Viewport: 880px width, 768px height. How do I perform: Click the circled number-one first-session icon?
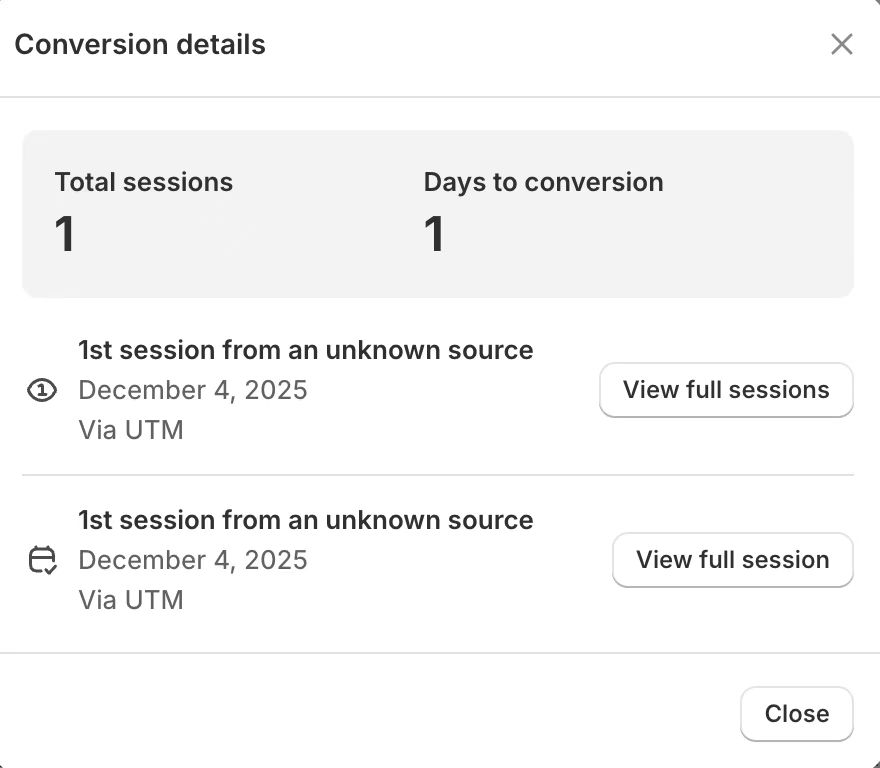(41, 391)
